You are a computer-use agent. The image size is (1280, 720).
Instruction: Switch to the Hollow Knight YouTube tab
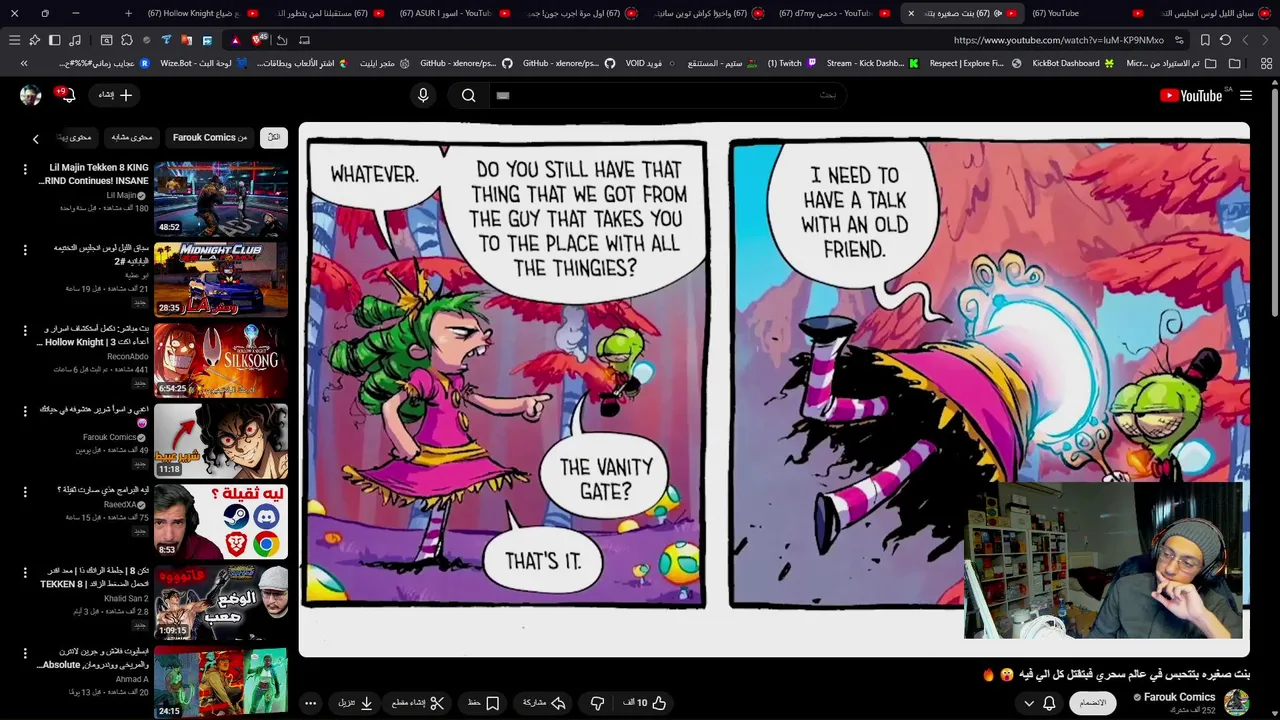tap(203, 13)
